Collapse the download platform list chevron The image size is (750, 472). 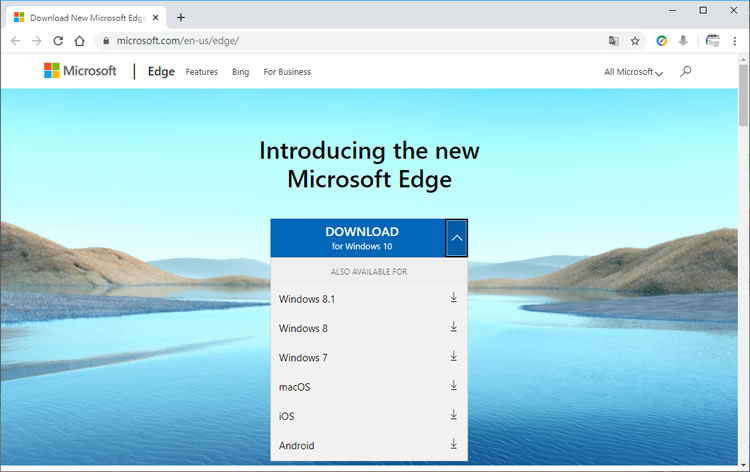pyautogui.click(x=456, y=238)
